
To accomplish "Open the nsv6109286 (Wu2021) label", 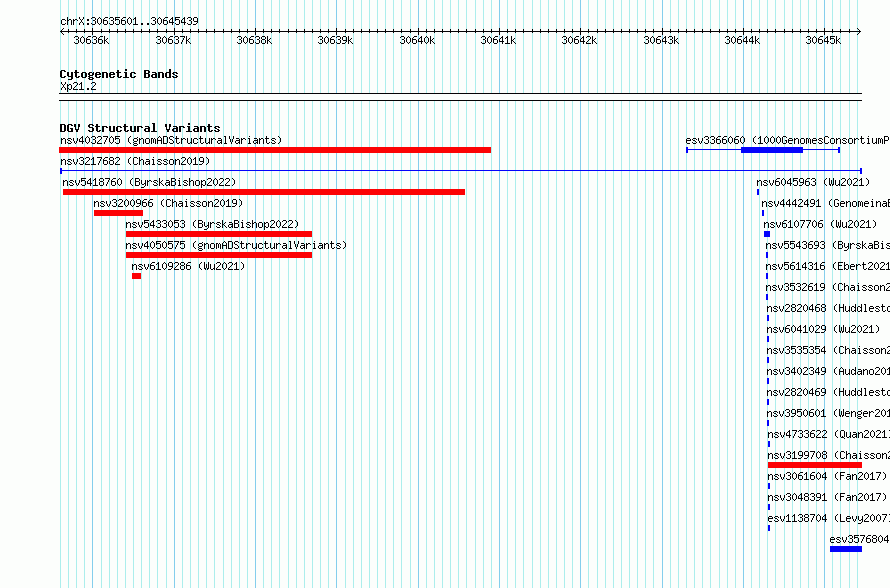I will [x=188, y=266].
